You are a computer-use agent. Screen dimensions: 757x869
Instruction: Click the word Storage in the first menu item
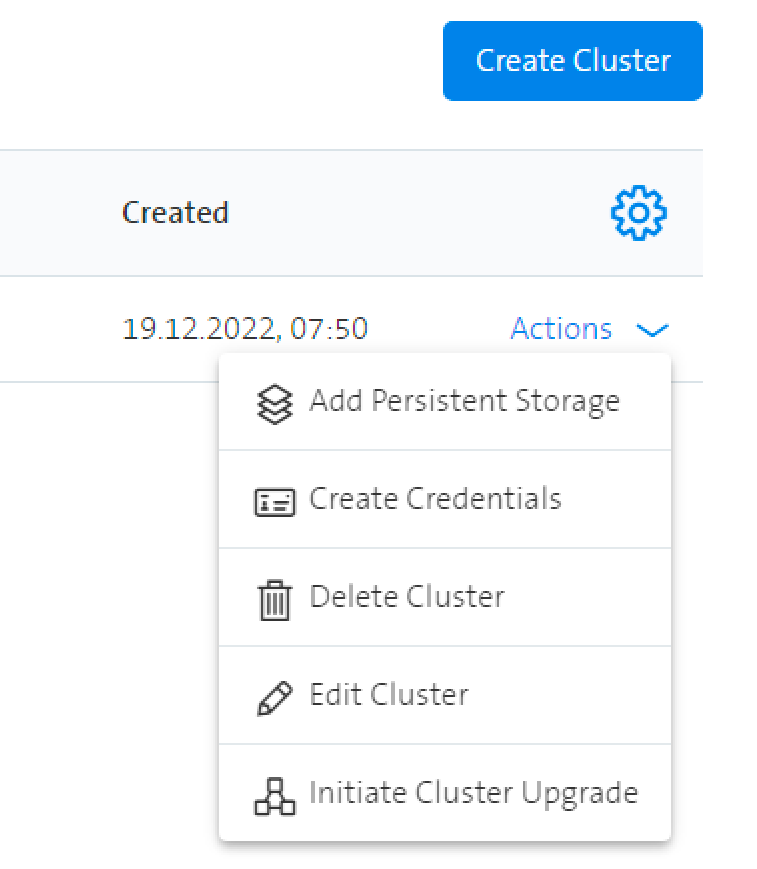[567, 402]
